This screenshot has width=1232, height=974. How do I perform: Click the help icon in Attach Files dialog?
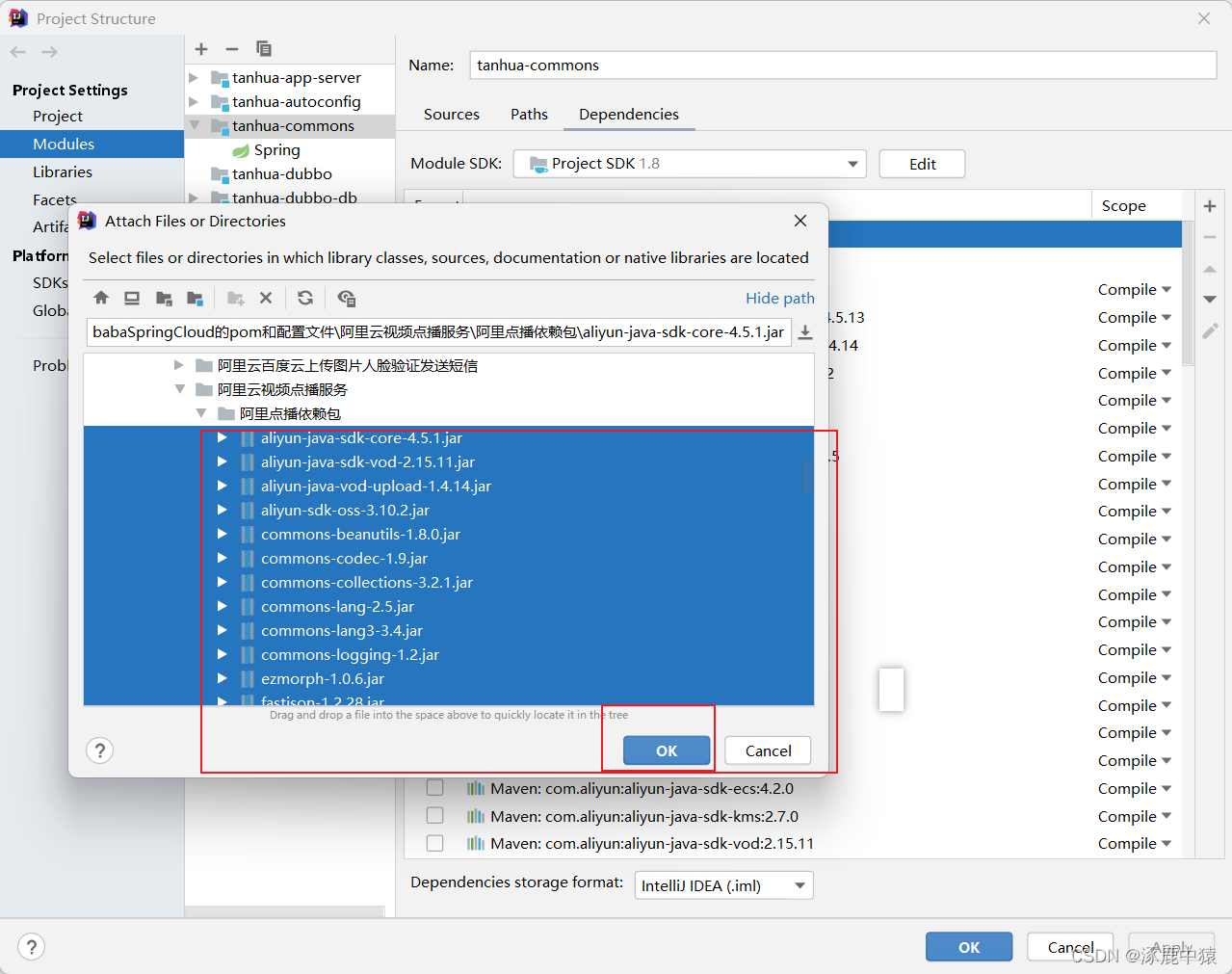click(x=100, y=750)
